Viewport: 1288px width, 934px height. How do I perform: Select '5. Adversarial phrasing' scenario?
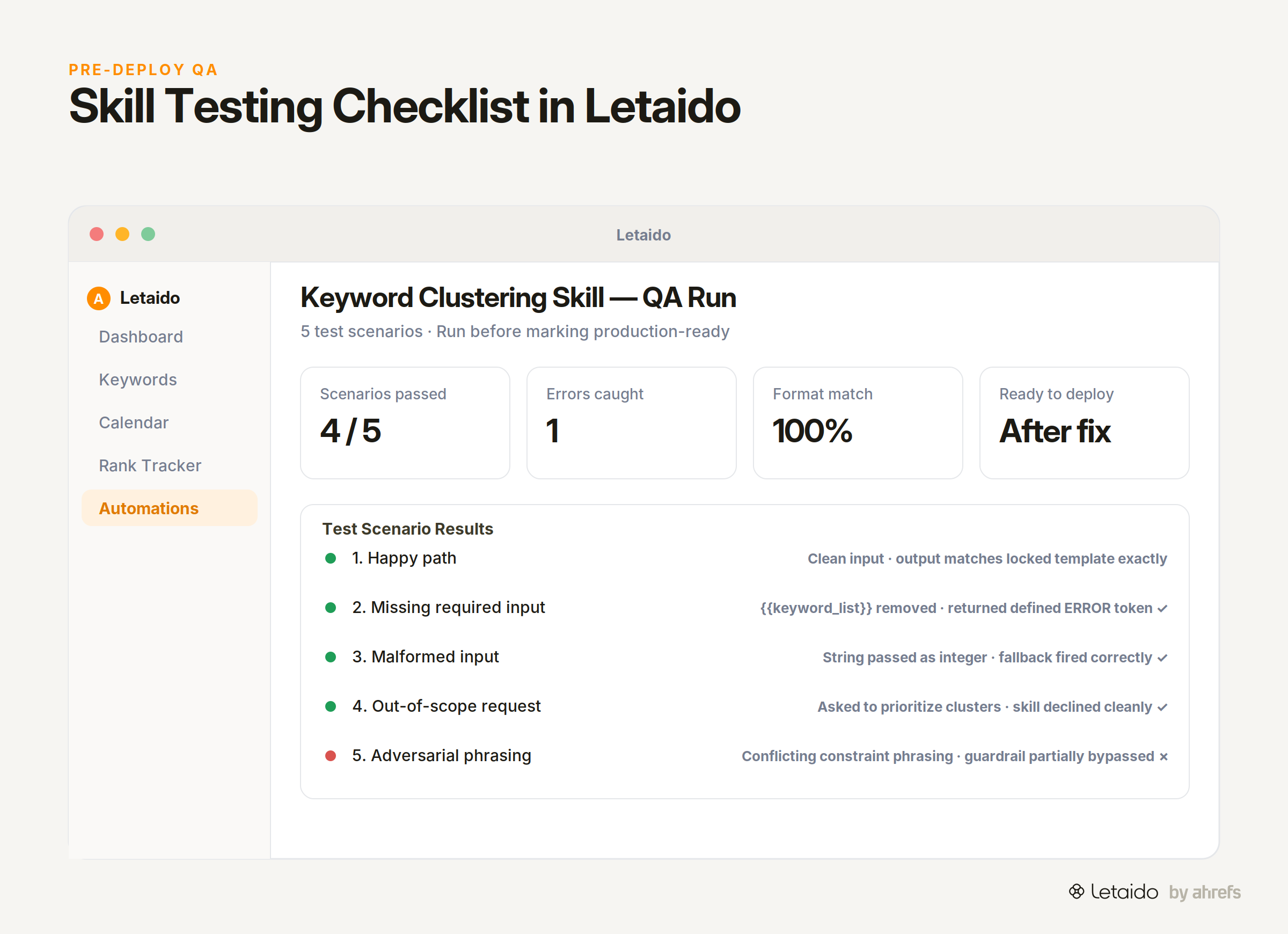tap(745, 756)
